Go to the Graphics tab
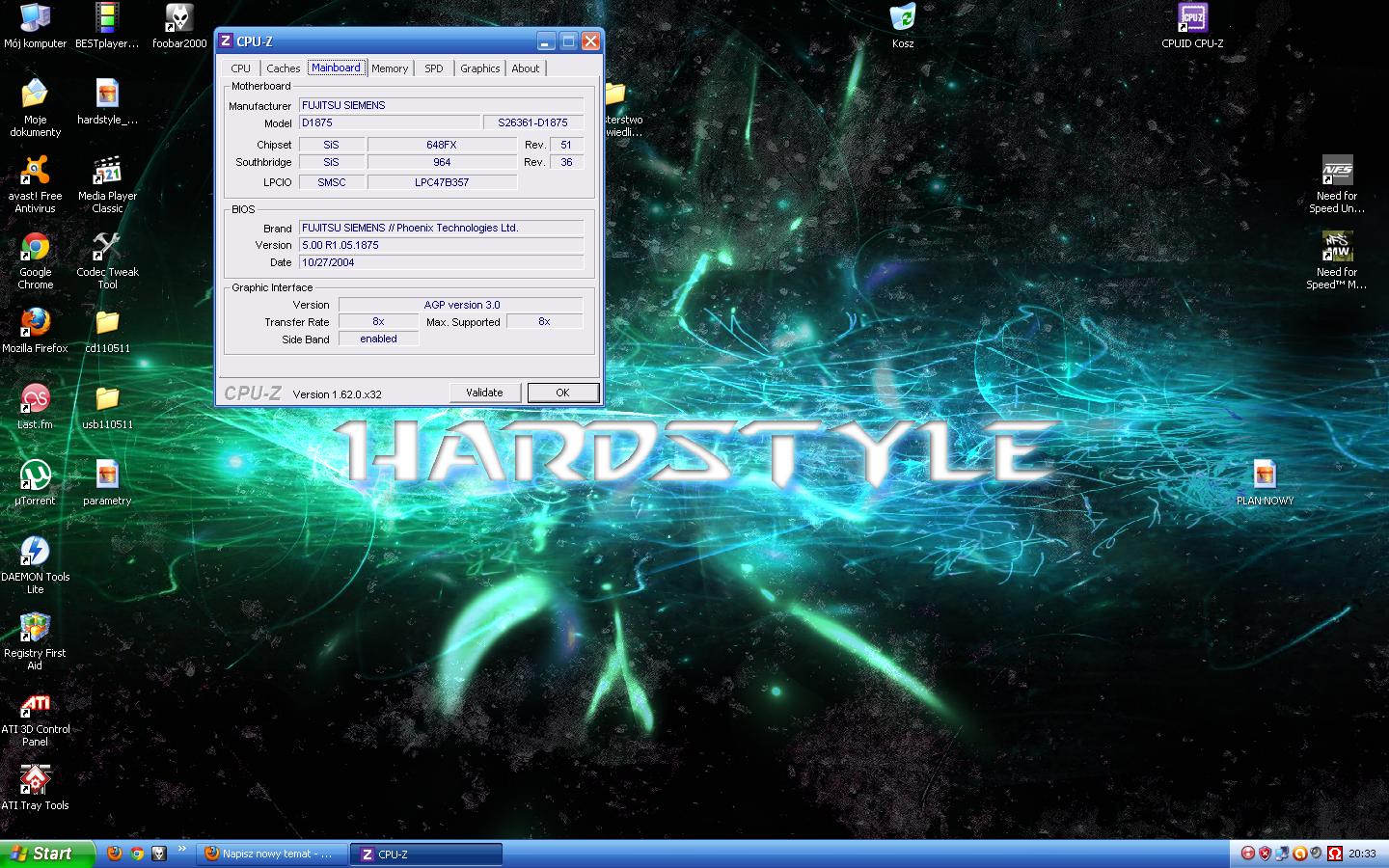Screen dimensions: 1389x868 pos(479,68)
